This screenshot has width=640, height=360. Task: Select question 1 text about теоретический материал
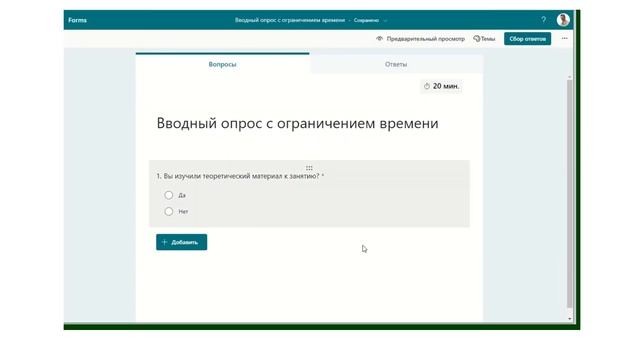(x=240, y=176)
